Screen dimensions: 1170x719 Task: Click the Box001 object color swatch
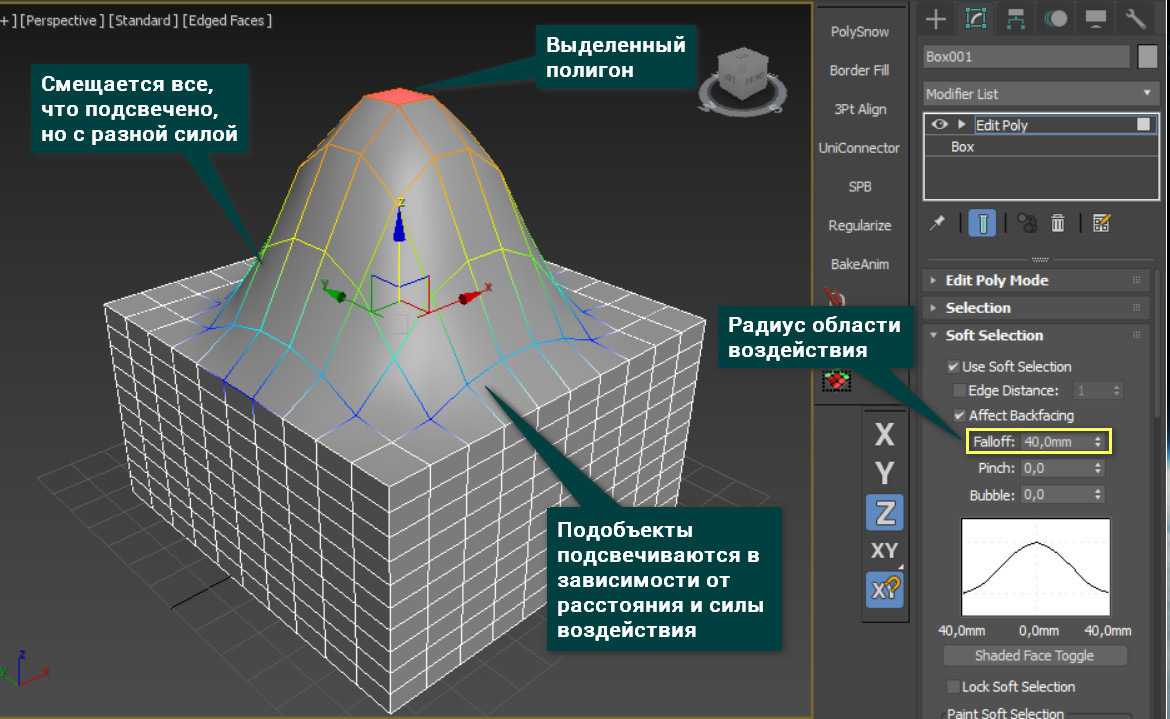[1147, 57]
